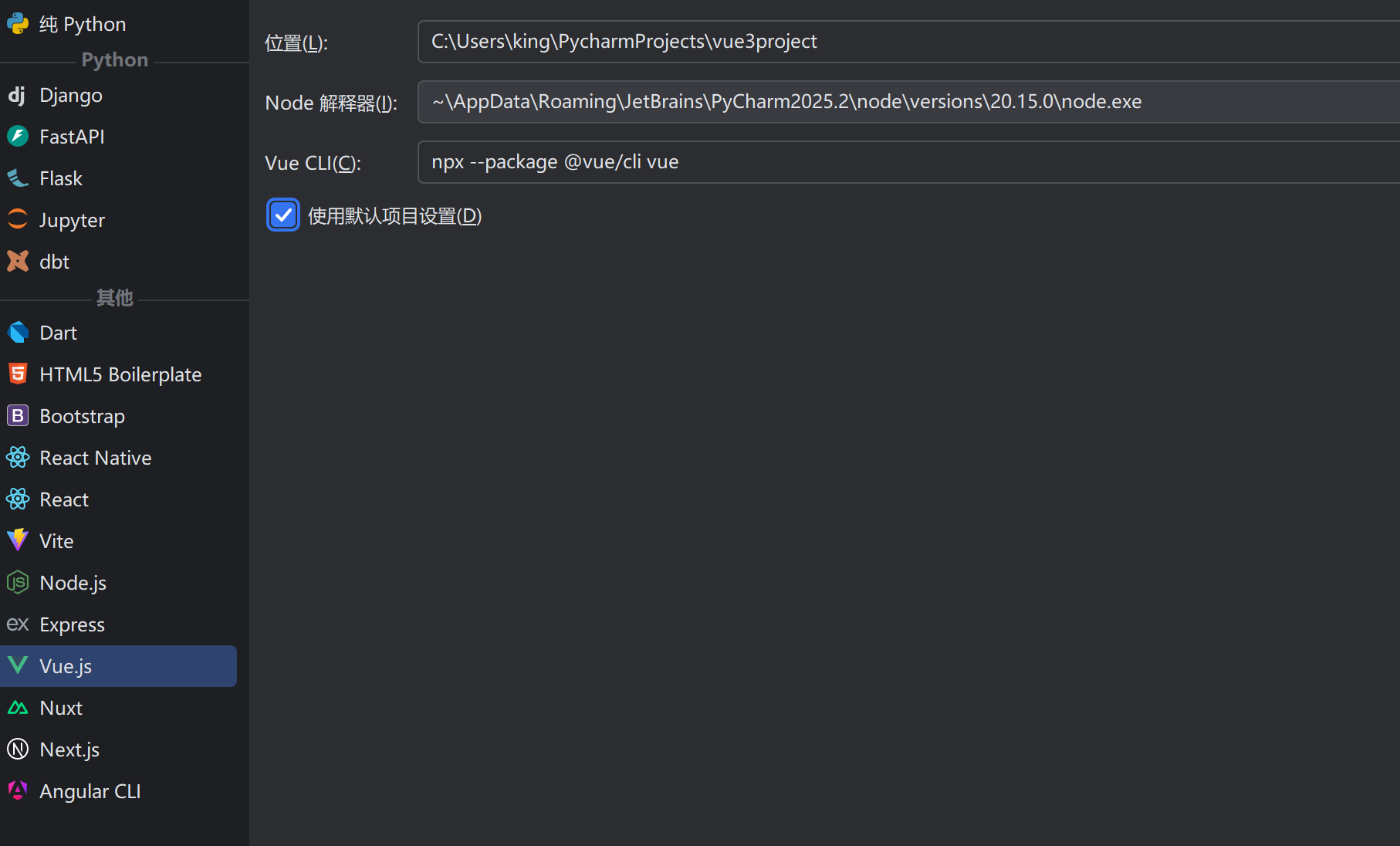1400x846 pixels.
Task: Pick the Vite project label
Action: [56, 541]
